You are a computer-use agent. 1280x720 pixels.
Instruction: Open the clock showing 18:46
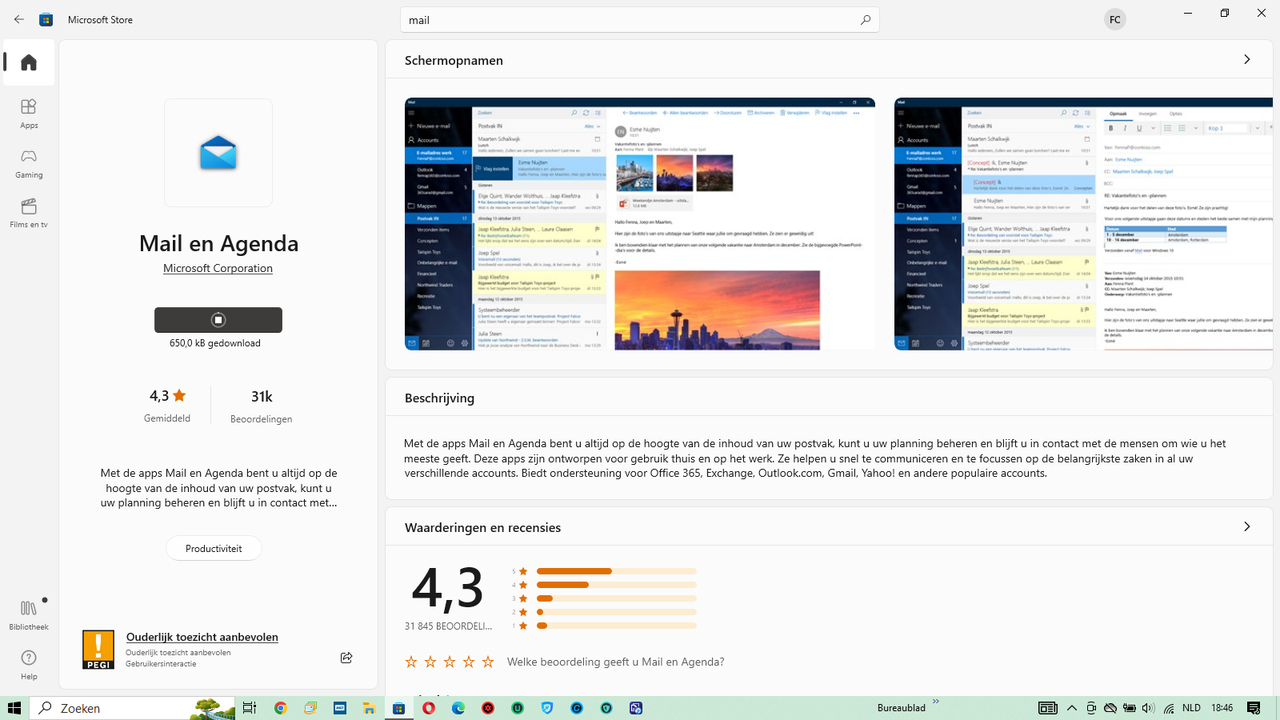(1222, 708)
